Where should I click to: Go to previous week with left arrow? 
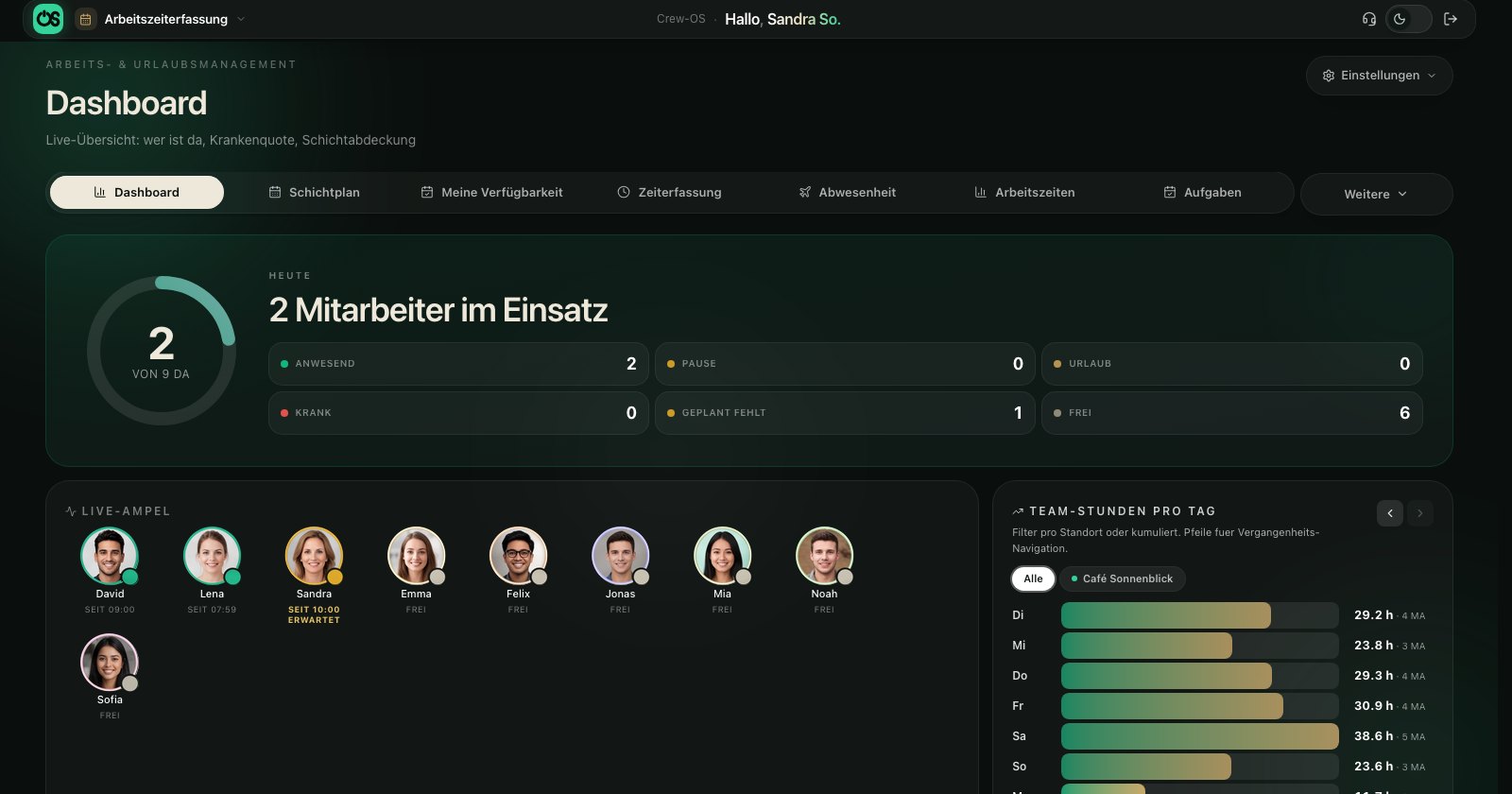tap(1390, 513)
